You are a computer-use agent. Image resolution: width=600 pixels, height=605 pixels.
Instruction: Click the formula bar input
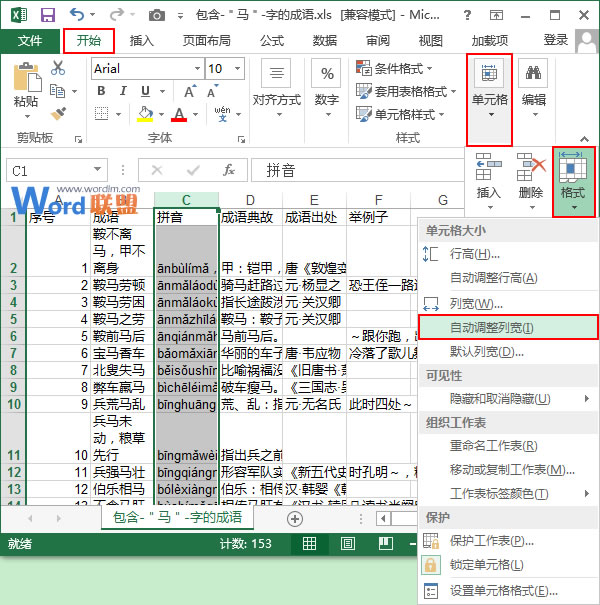pos(357,170)
